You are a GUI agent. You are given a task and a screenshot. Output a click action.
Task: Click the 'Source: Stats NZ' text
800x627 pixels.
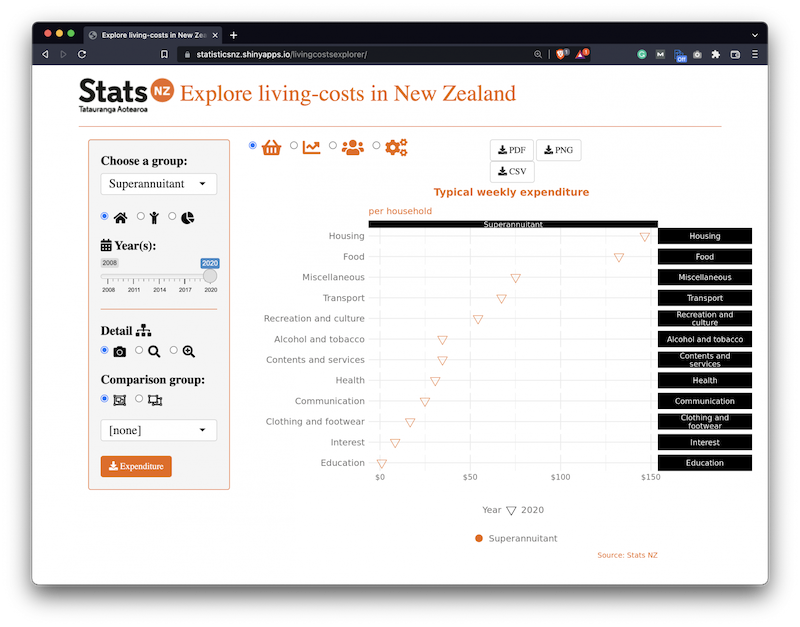[x=627, y=555]
